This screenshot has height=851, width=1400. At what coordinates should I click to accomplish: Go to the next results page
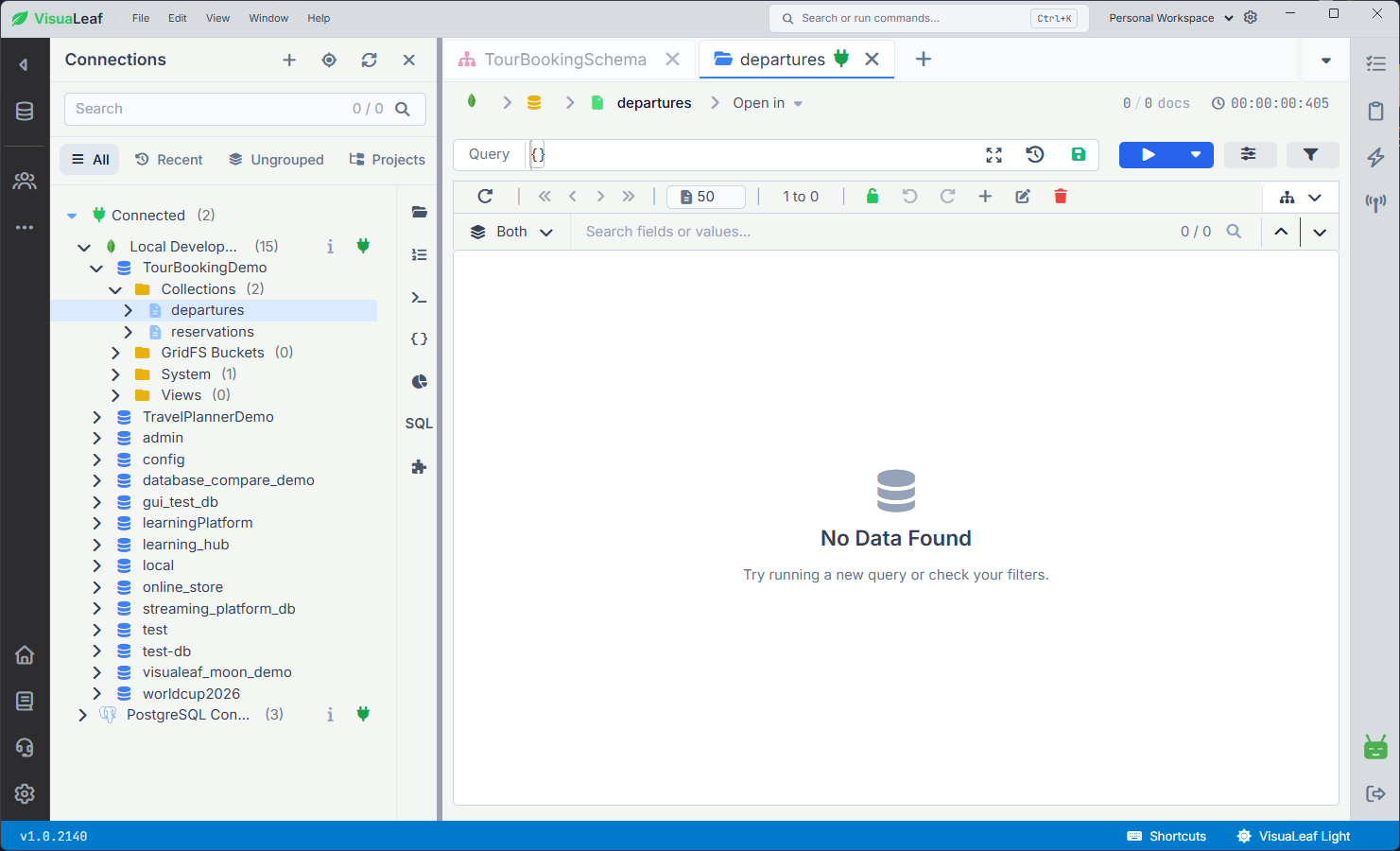600,197
